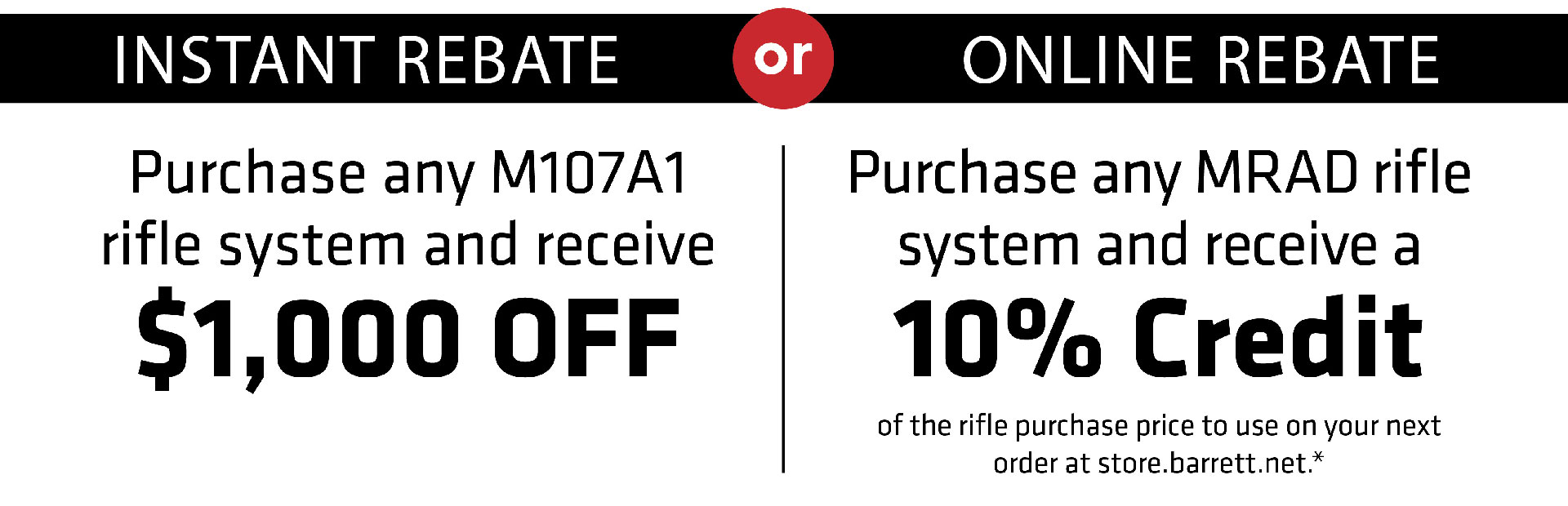Click the "10%" percentage figure
The height and width of the screenshot is (506, 1568).
(998, 337)
